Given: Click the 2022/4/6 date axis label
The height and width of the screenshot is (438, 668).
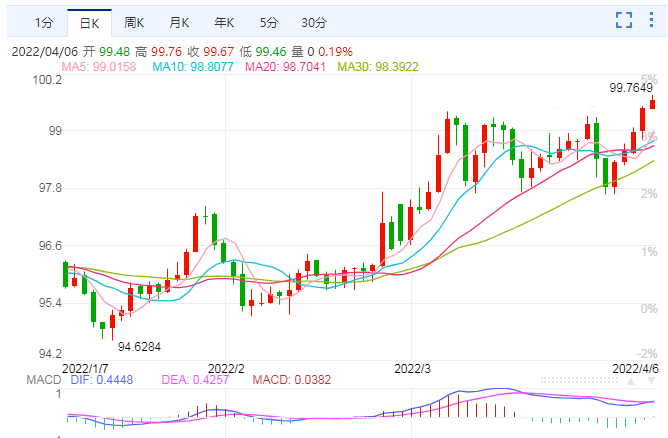Looking at the screenshot, I should click(x=635, y=369).
